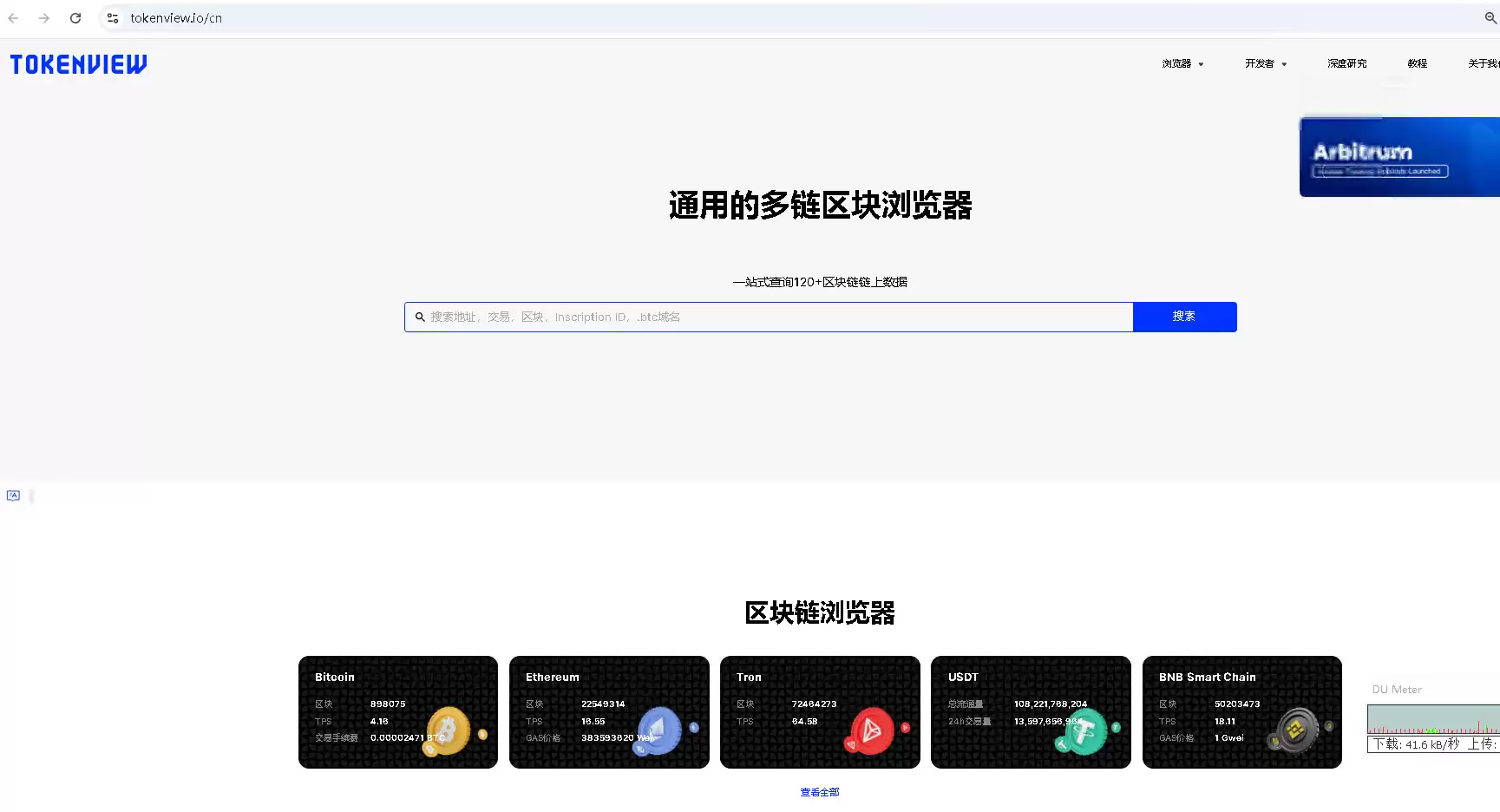1500x812 pixels.
Task: Click the Tokenview logo
Action: [x=78, y=63]
